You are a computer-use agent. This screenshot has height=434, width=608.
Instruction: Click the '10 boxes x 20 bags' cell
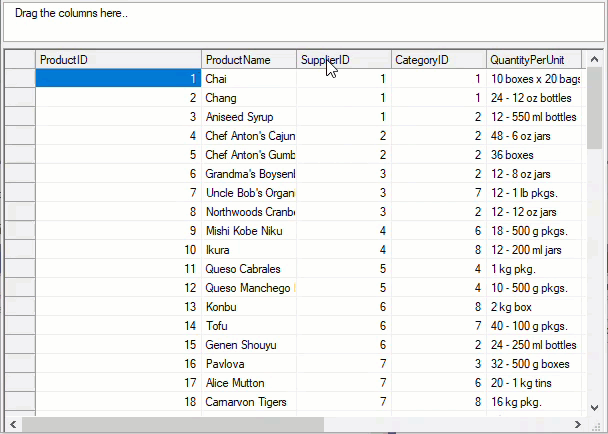click(x=535, y=79)
